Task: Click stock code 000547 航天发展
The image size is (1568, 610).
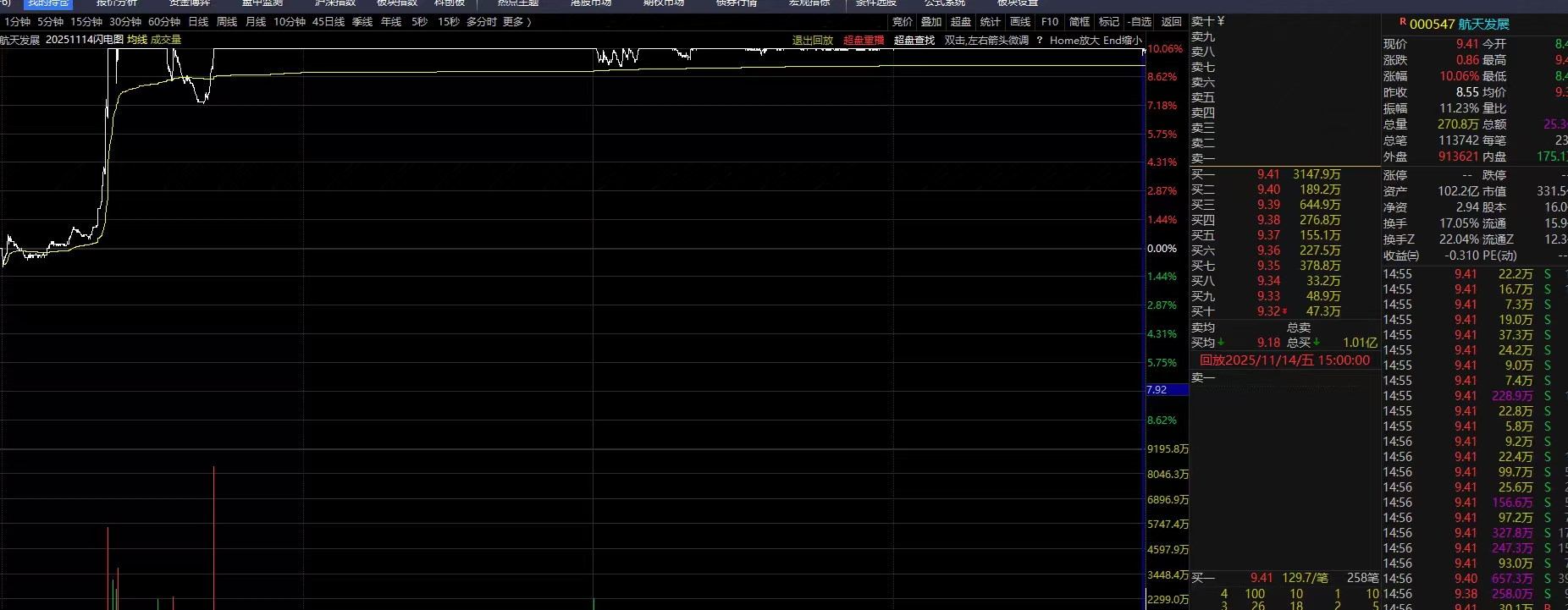Action: coord(1460,25)
